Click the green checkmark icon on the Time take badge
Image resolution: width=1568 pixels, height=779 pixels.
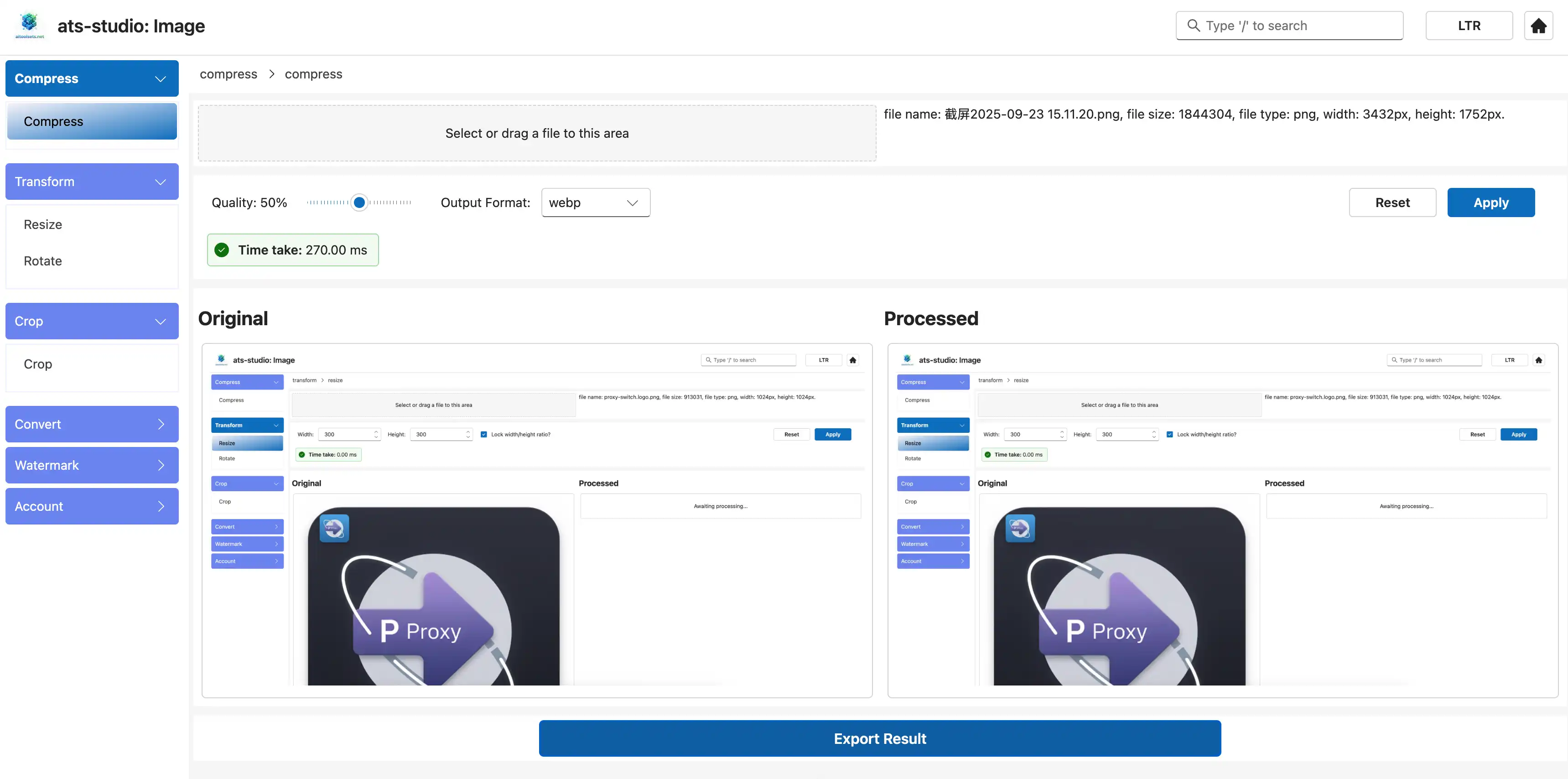(222, 249)
